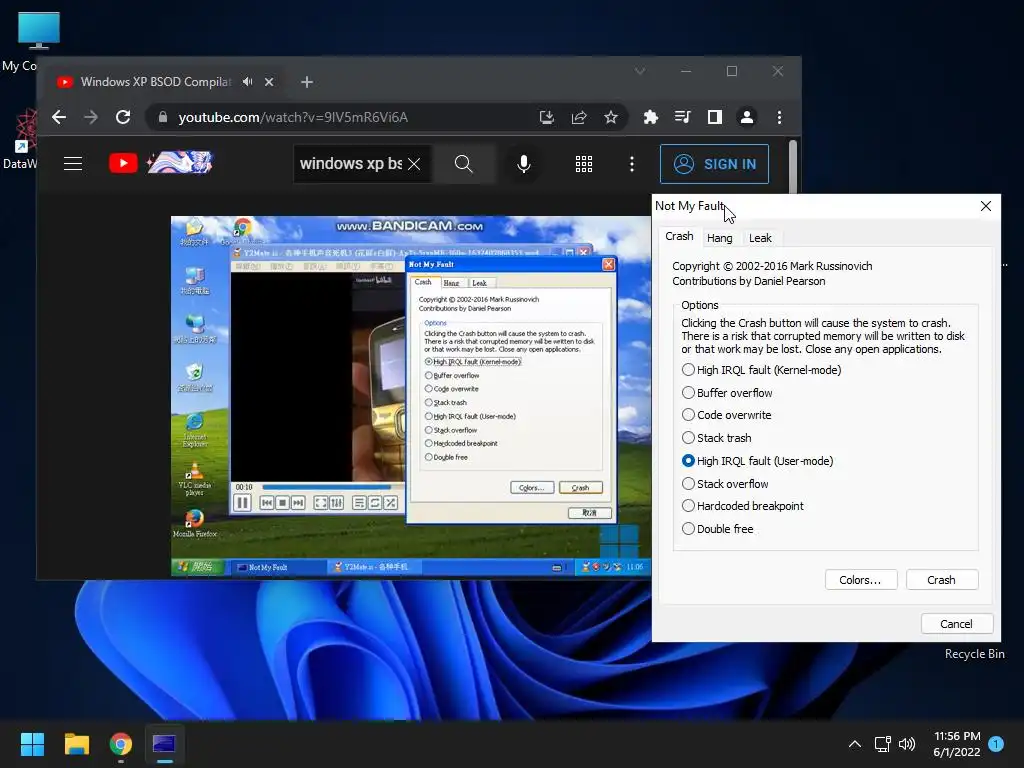Open File Explorer from taskbar
Image resolution: width=1024 pixels, height=768 pixels.
pos(76,744)
